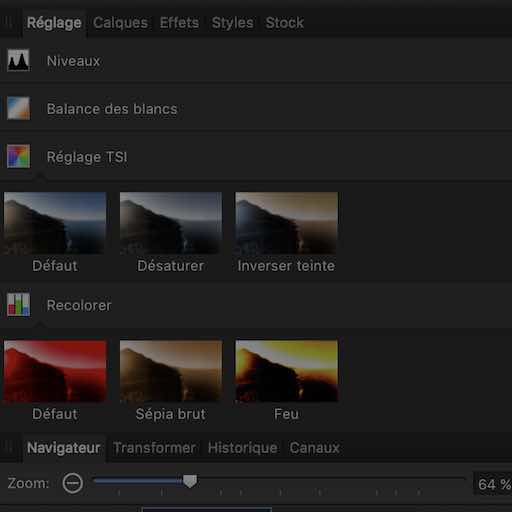Open the Effets tab
The height and width of the screenshot is (512, 512).
179,23
